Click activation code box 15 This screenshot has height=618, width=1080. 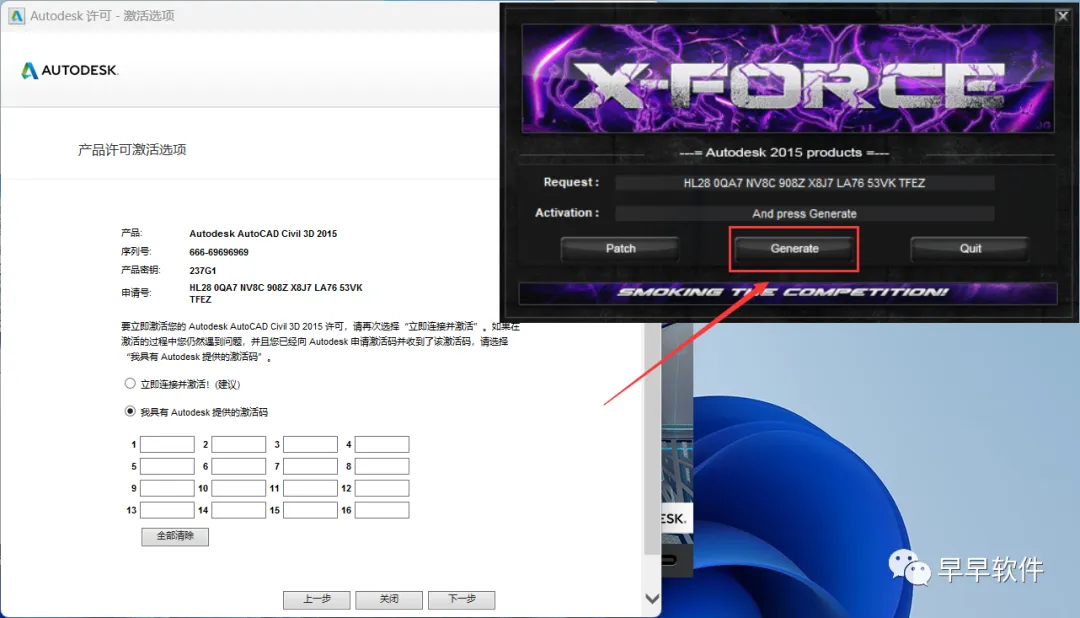click(x=311, y=511)
